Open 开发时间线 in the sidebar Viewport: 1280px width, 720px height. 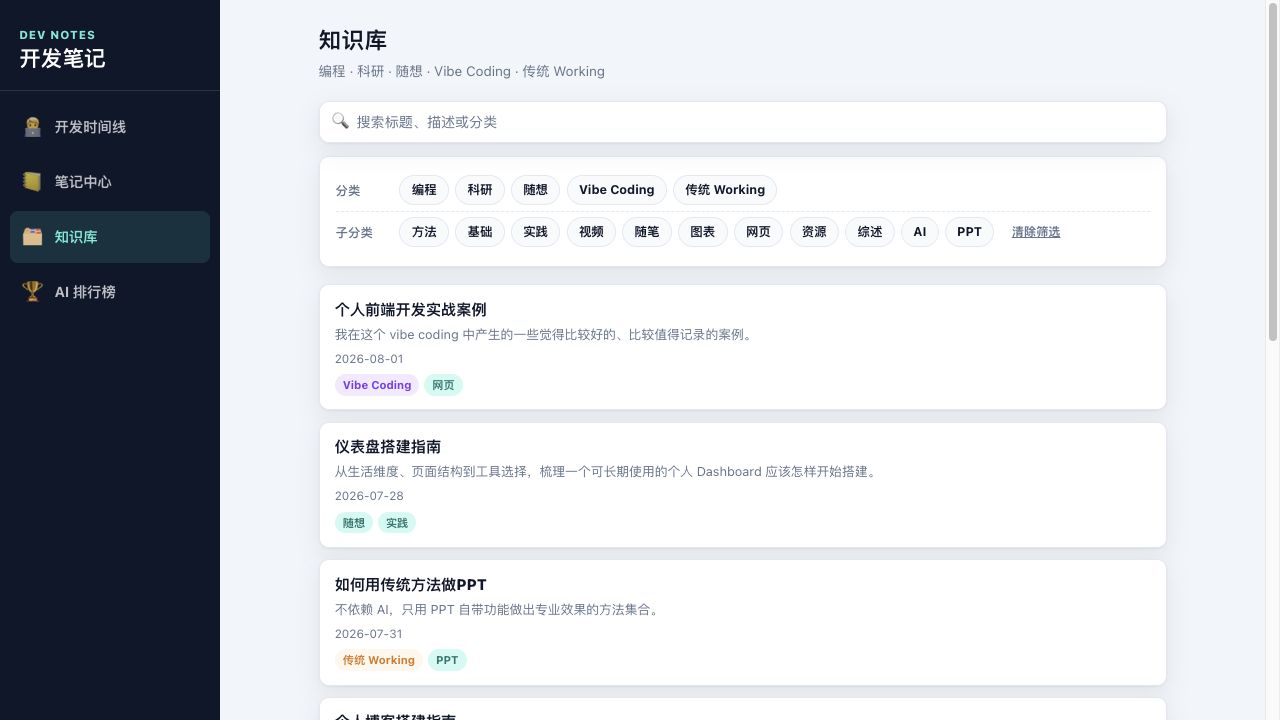110,127
